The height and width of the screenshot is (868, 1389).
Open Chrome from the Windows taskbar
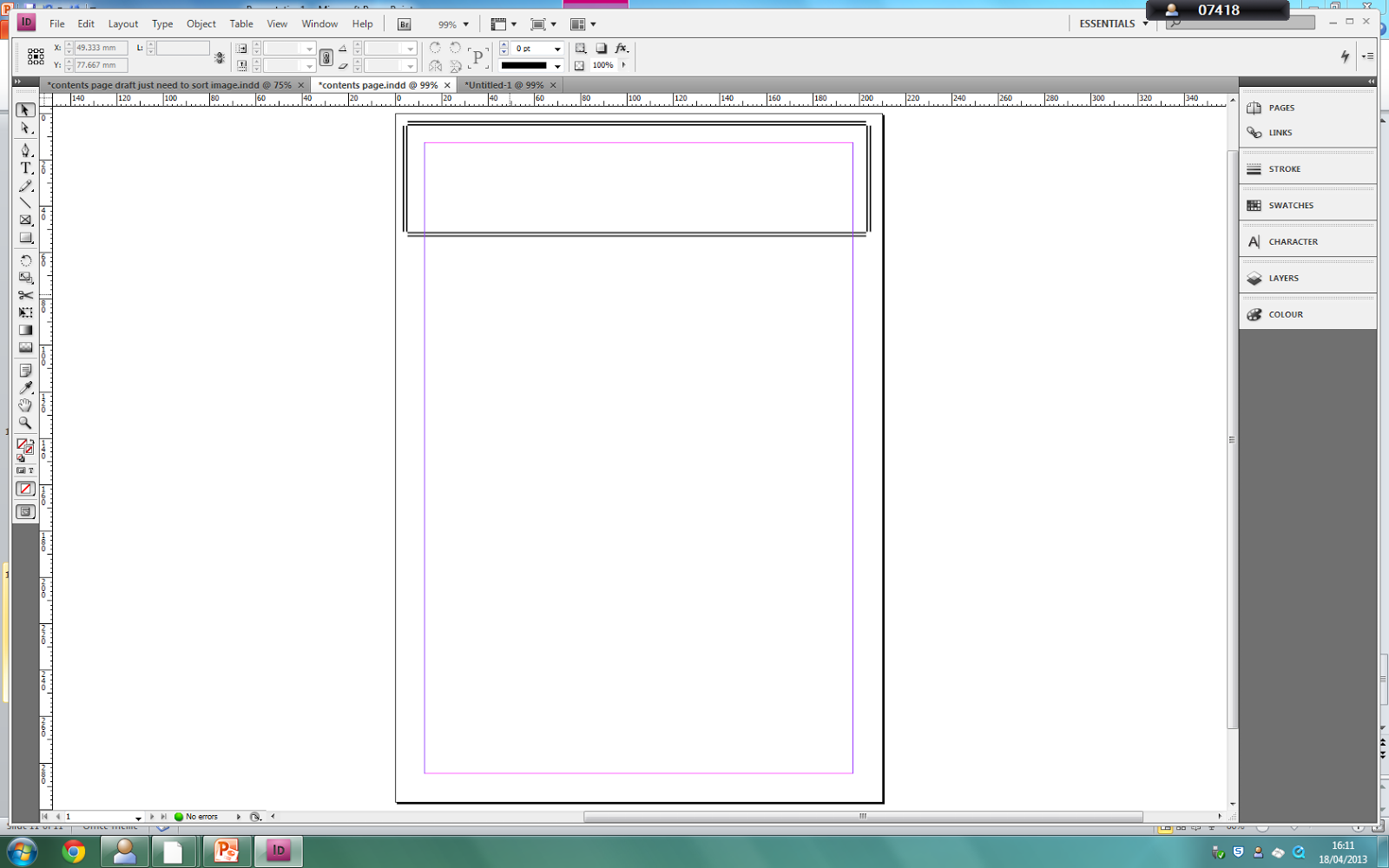tap(74, 852)
